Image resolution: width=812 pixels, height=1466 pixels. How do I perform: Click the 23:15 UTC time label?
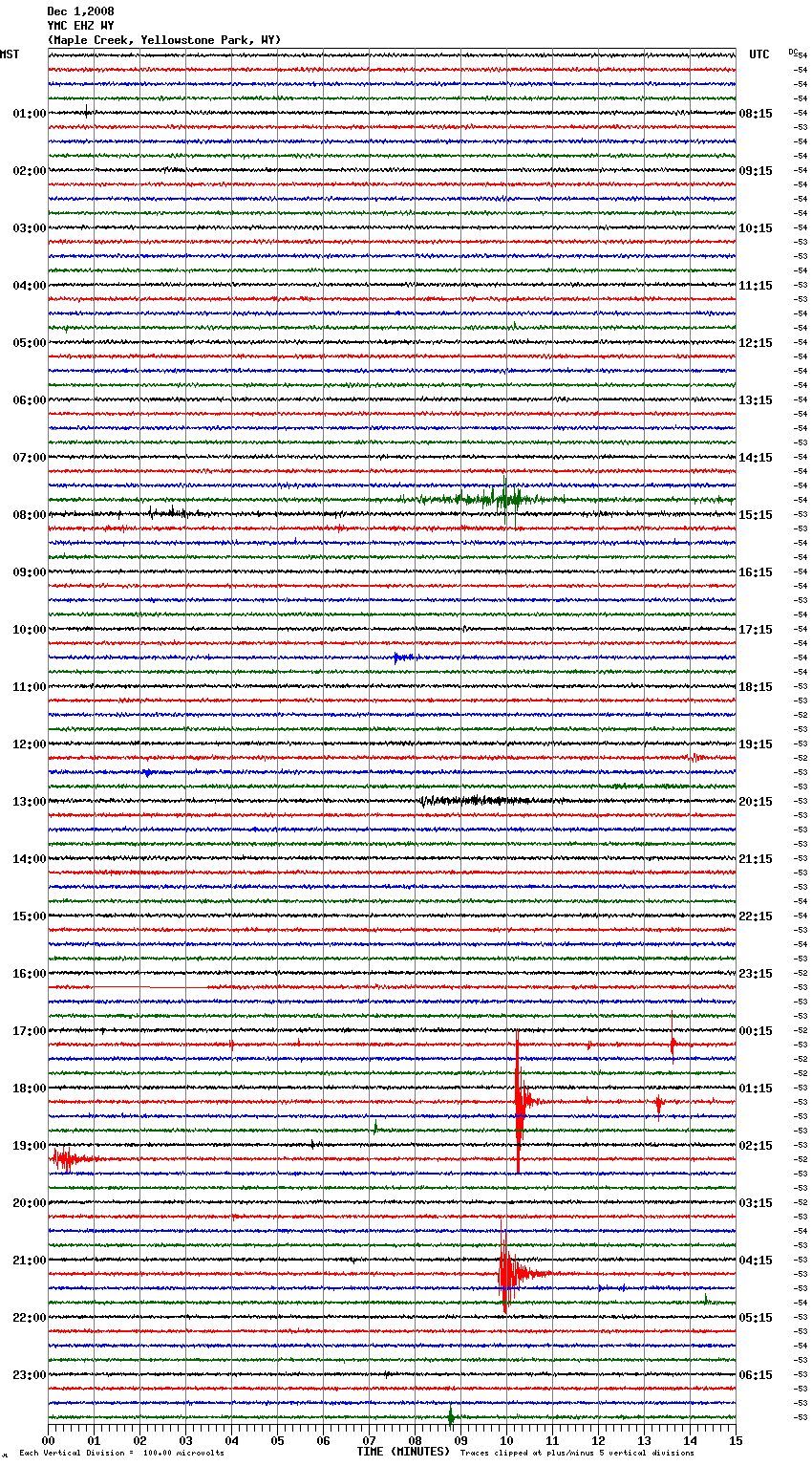click(756, 974)
